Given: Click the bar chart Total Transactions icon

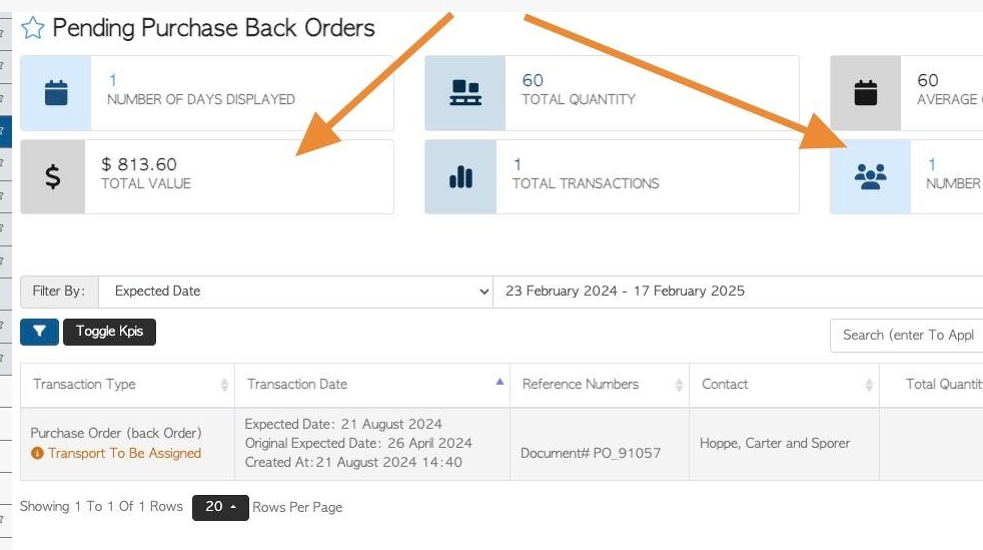Looking at the screenshot, I should pos(461,177).
